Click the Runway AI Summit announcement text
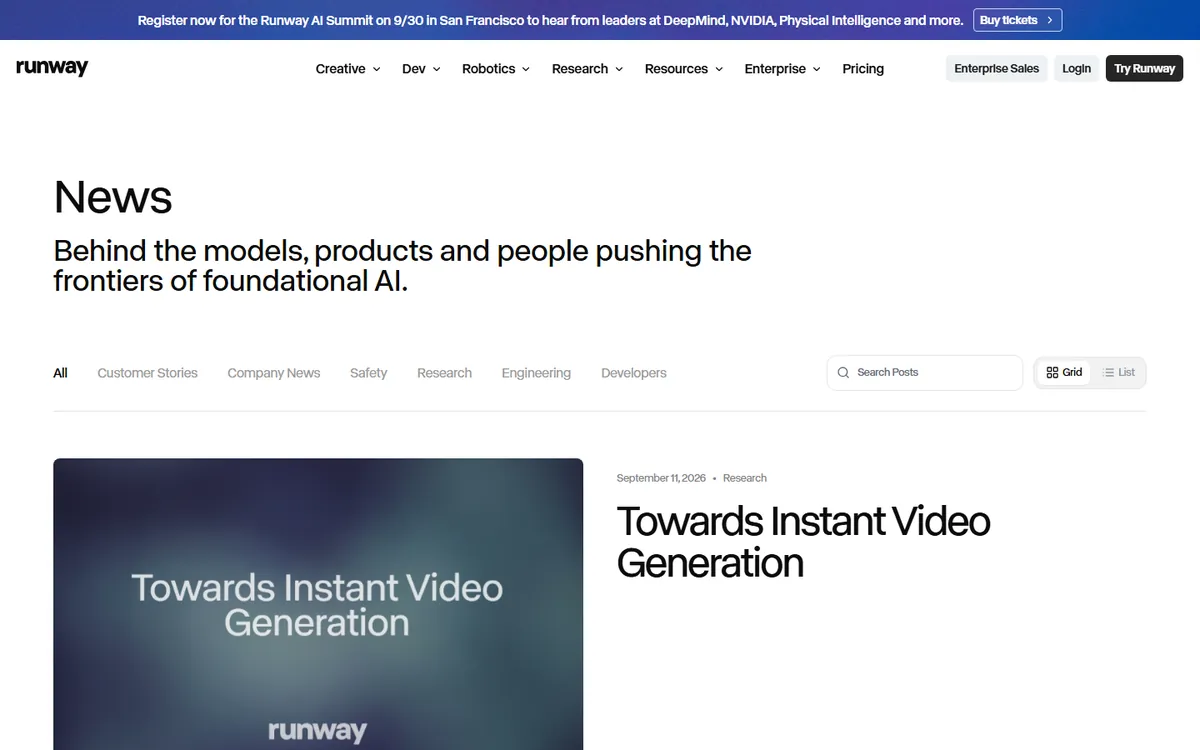This screenshot has height=750, width=1200. coord(550,20)
